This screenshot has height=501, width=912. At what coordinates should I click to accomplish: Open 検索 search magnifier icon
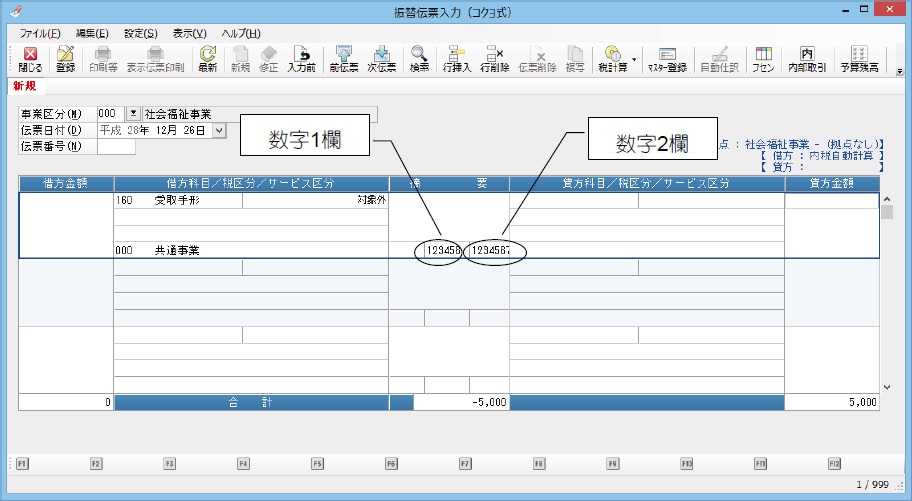tap(419, 59)
